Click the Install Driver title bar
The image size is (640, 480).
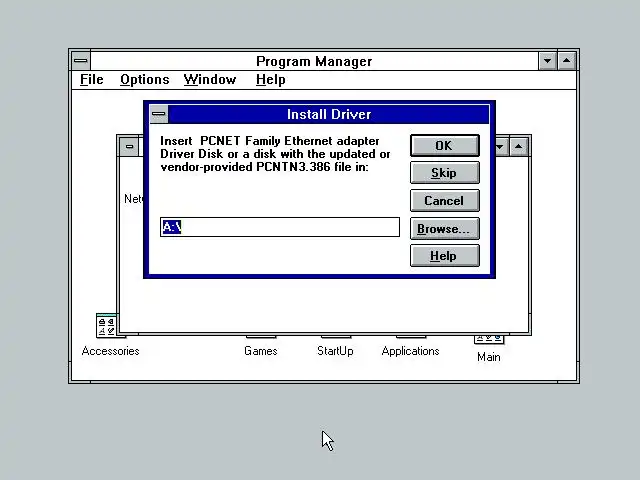[329, 114]
